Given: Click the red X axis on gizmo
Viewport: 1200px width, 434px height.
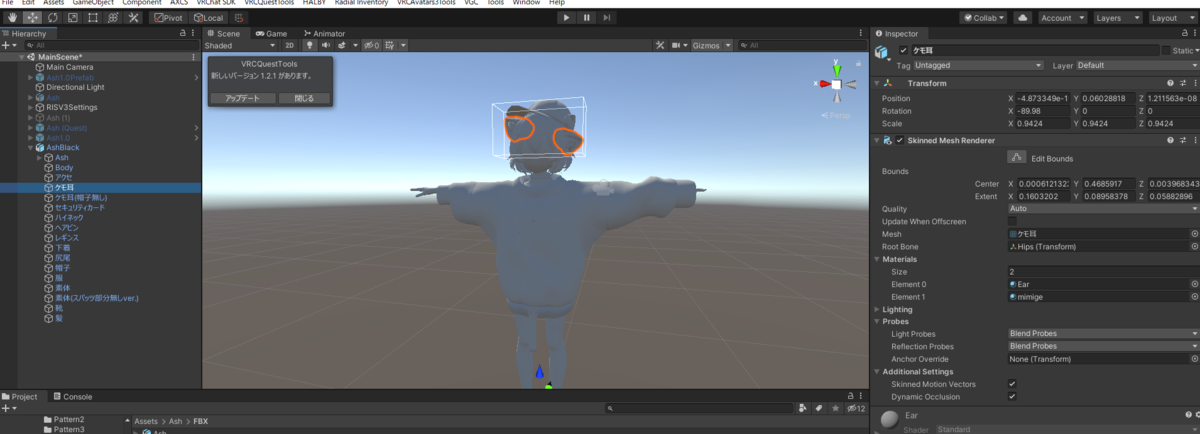Looking at the screenshot, I should [x=824, y=85].
